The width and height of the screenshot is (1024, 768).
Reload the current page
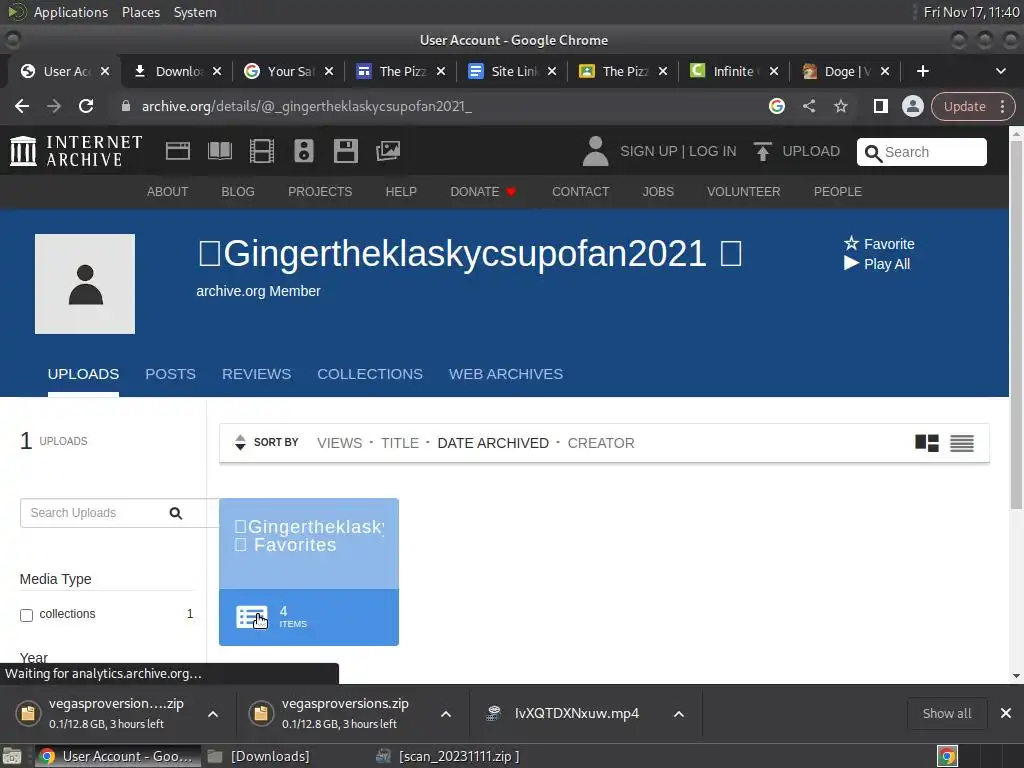[x=86, y=106]
